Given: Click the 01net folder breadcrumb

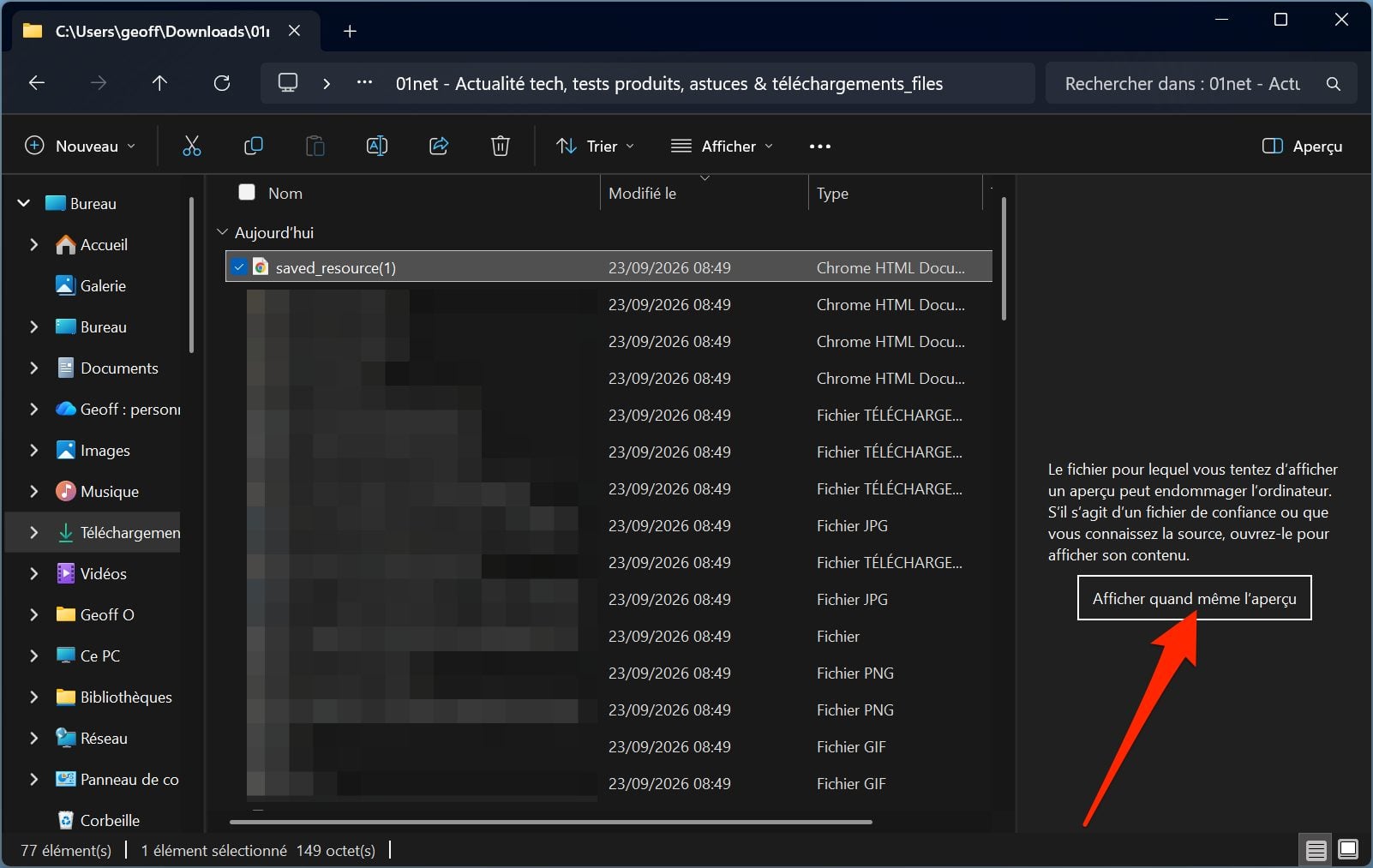Looking at the screenshot, I should pyautogui.click(x=669, y=84).
